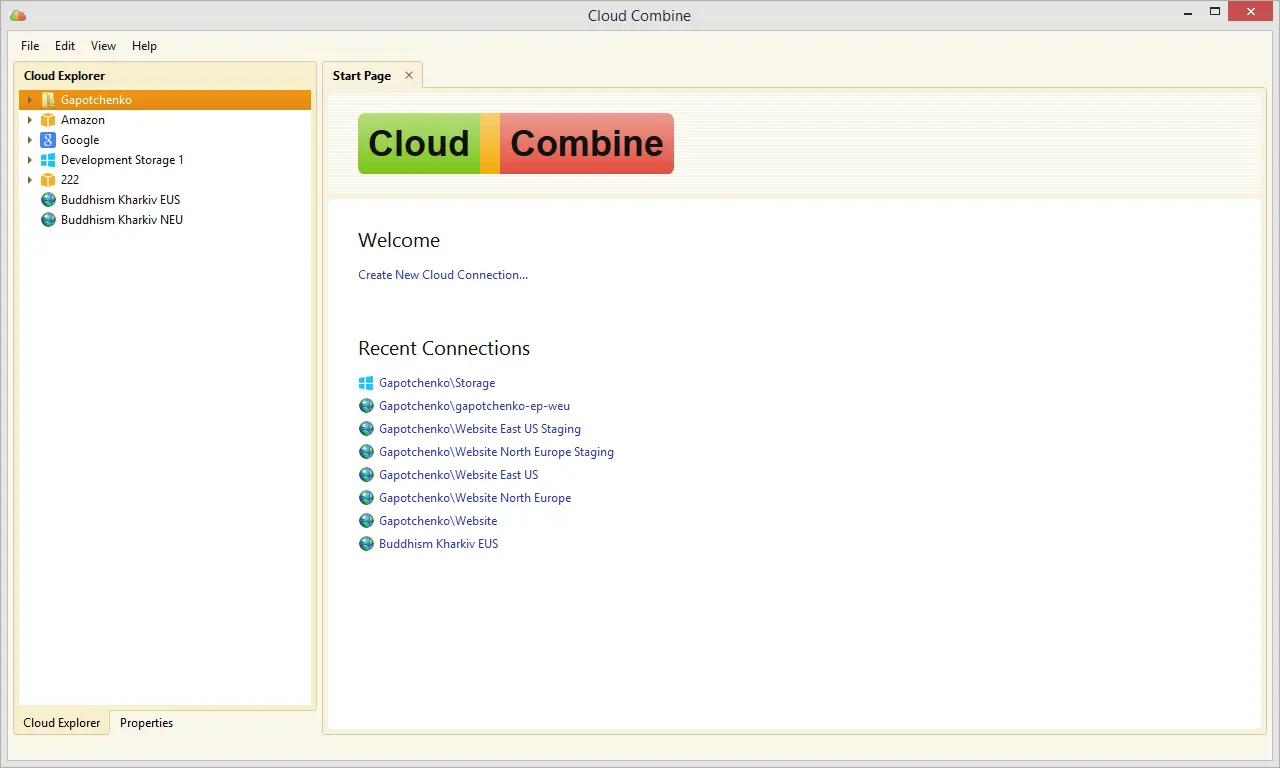Click the Amazon box icon in Cloud Explorer
This screenshot has height=768, width=1280.
tap(48, 120)
